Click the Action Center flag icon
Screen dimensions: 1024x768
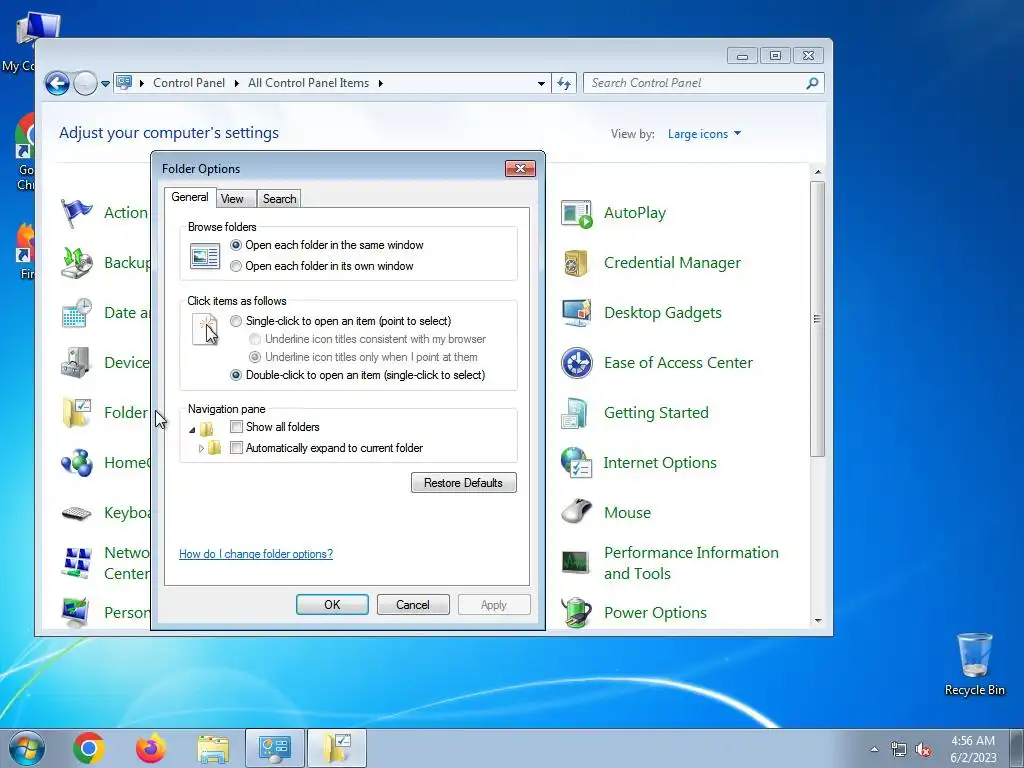[x=77, y=214]
